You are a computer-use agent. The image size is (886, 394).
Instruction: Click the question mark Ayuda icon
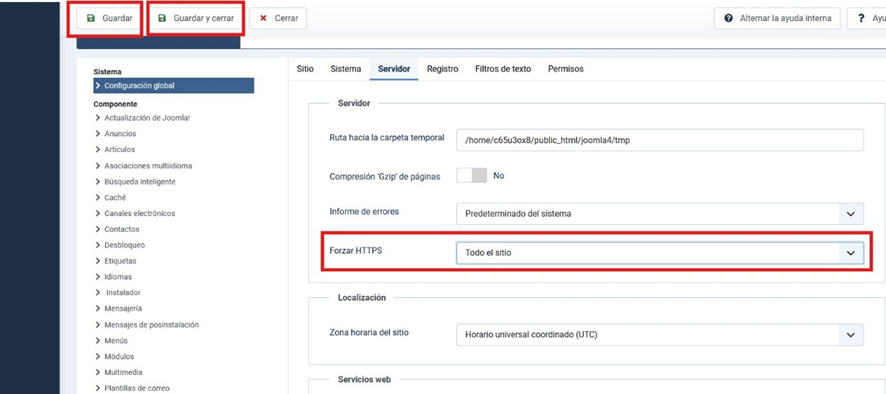861,18
